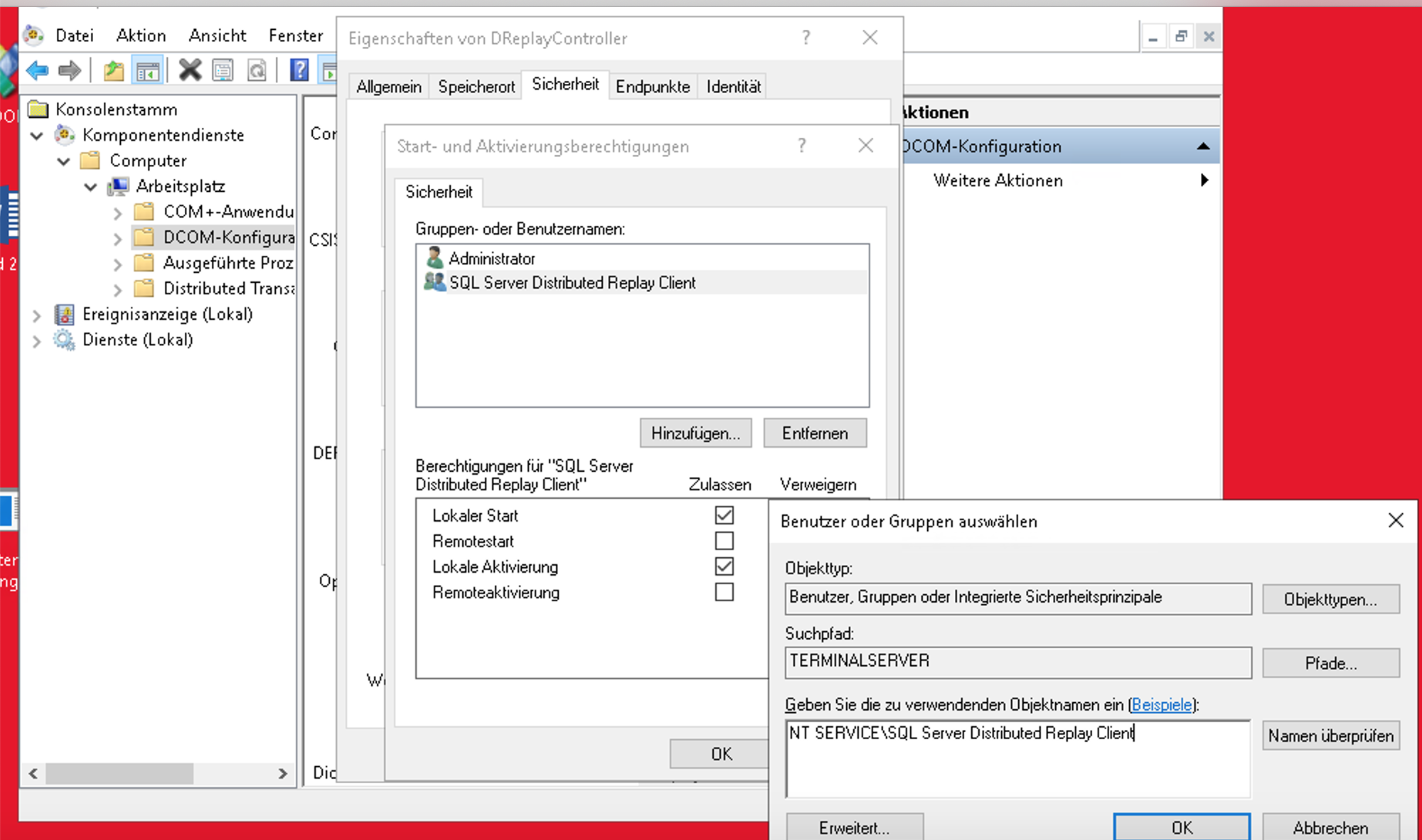Screen dimensions: 1422x840
Task: Click the Distributed Transaction folder icon
Action: click(x=144, y=289)
